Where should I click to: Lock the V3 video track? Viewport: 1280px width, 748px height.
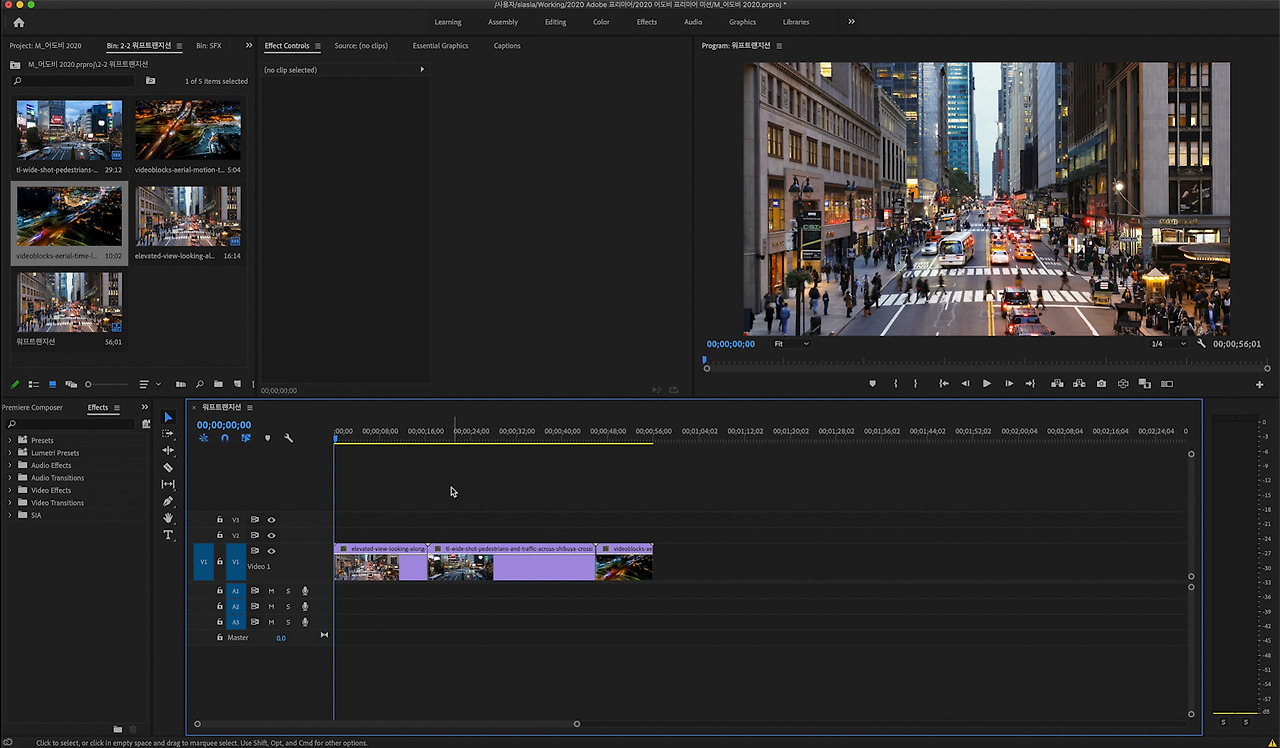click(220, 520)
